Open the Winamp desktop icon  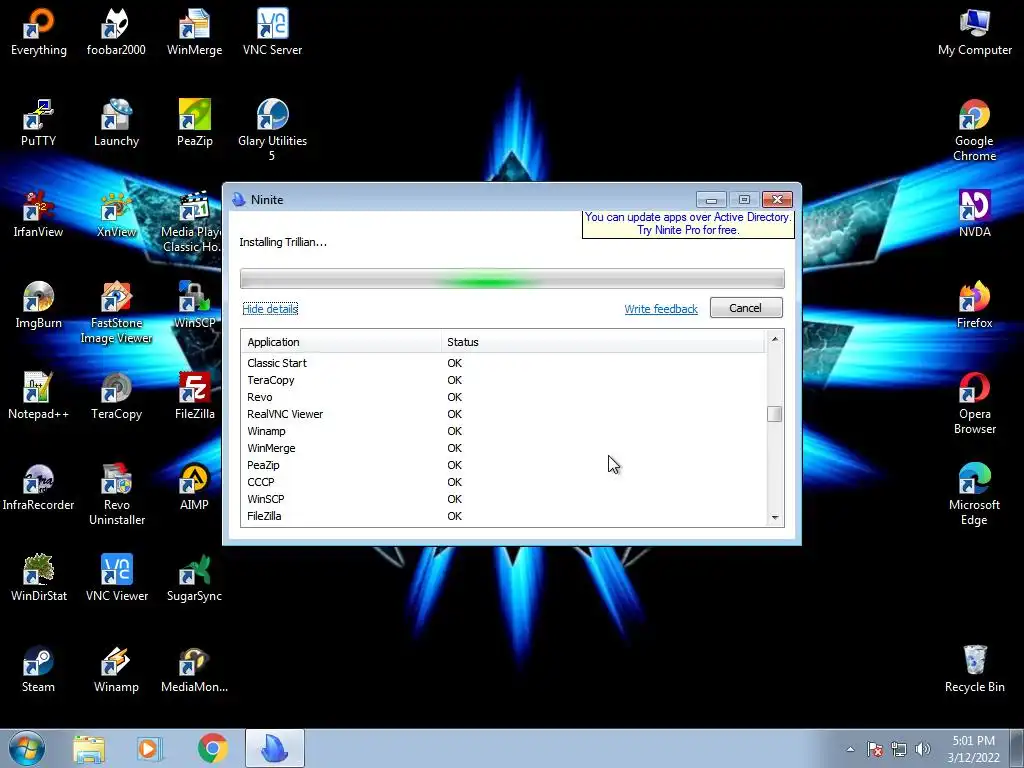pyautogui.click(x=116, y=669)
